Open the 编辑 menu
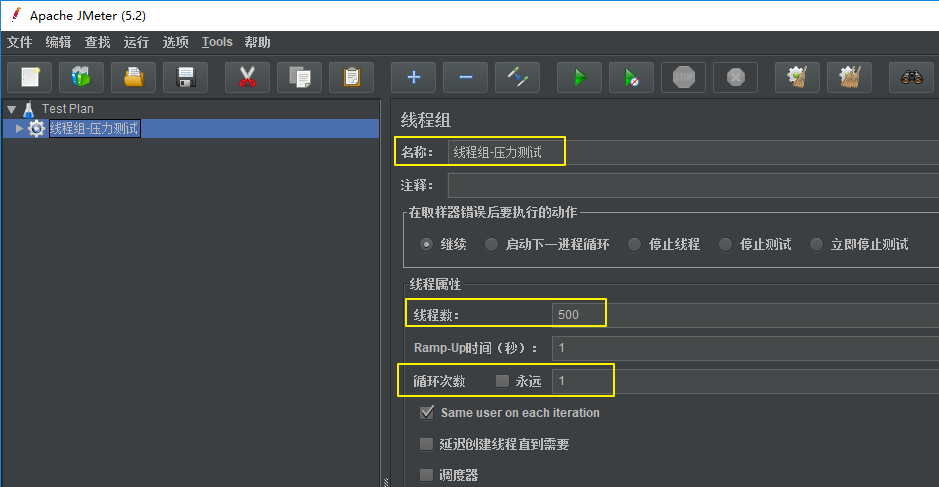This screenshot has height=487, width=939. (58, 43)
